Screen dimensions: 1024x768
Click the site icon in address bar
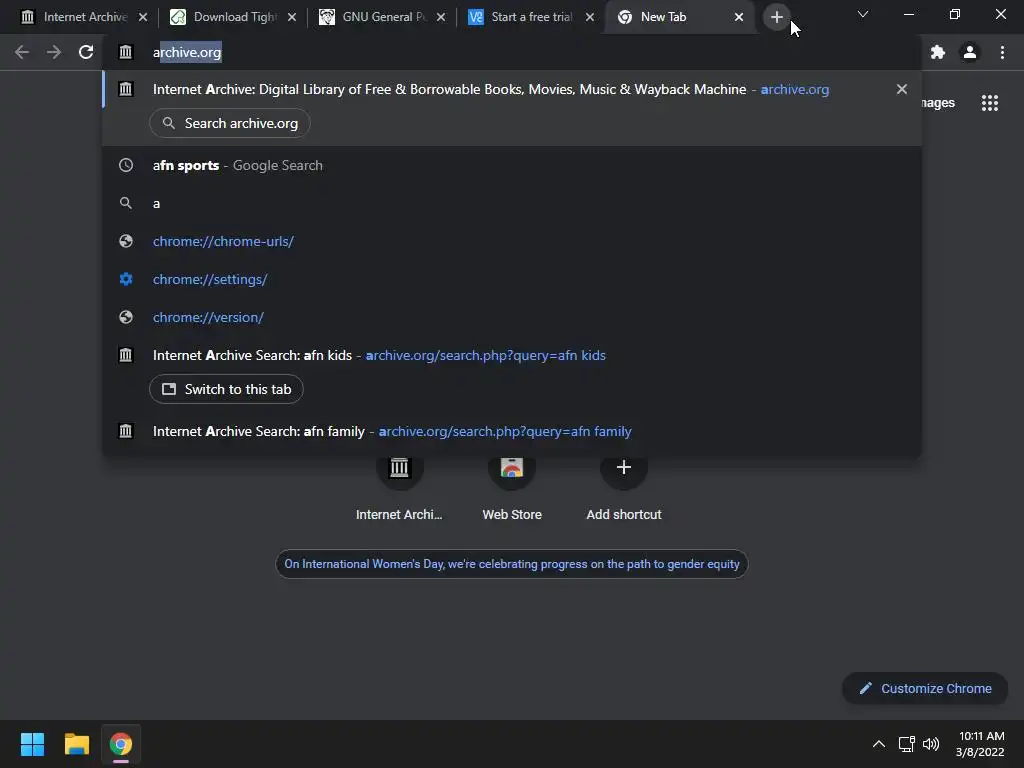click(125, 52)
